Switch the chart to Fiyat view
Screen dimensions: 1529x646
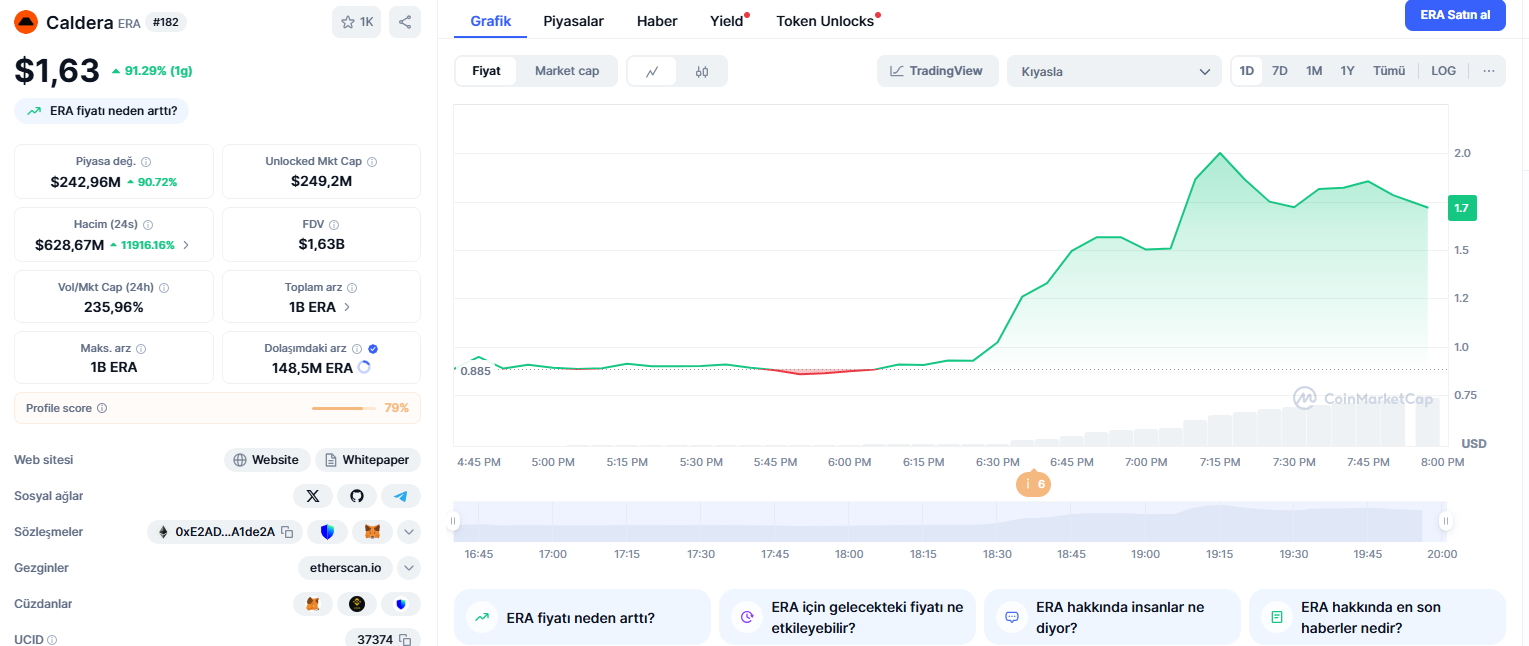point(486,71)
